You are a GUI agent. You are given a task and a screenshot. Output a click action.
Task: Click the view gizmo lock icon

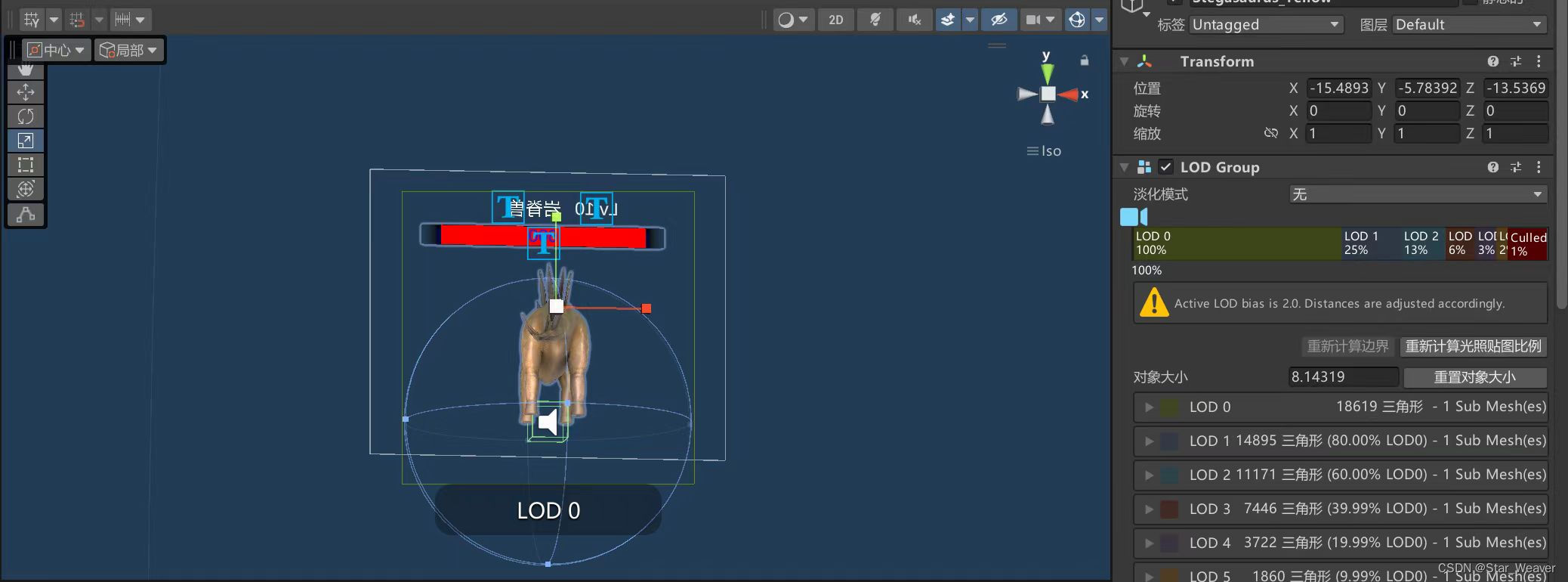click(1085, 60)
